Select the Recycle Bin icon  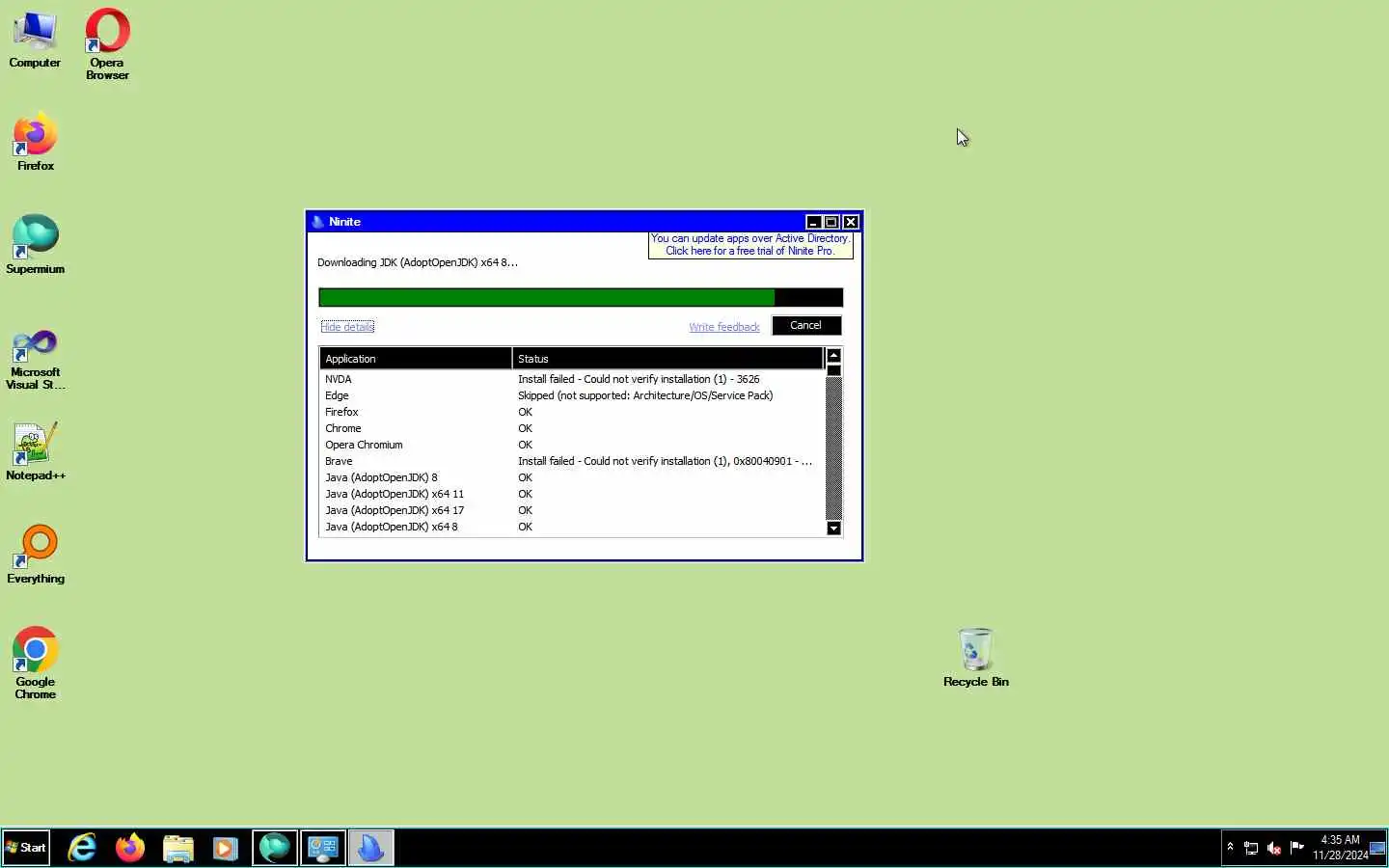click(x=976, y=658)
